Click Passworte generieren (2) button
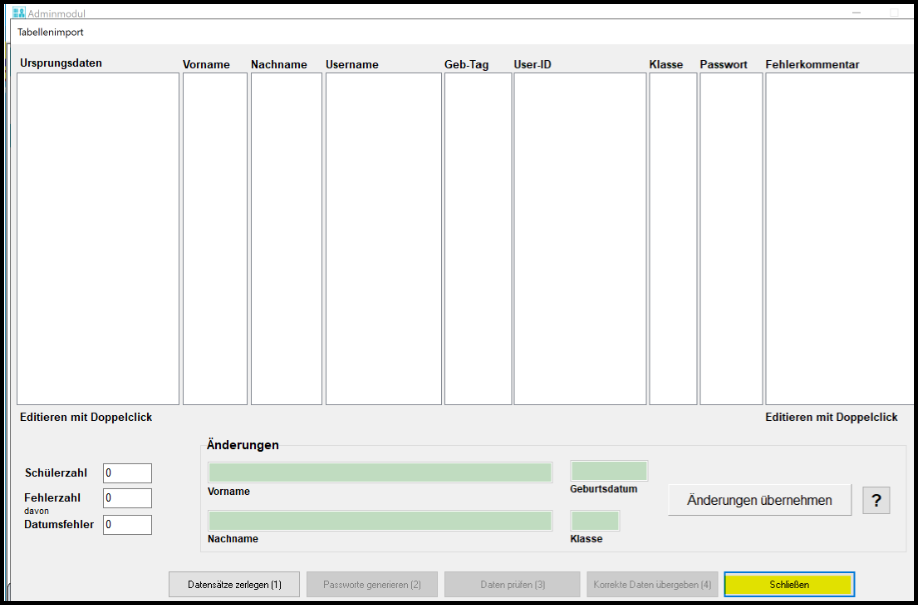The height and width of the screenshot is (605, 918). (372, 584)
